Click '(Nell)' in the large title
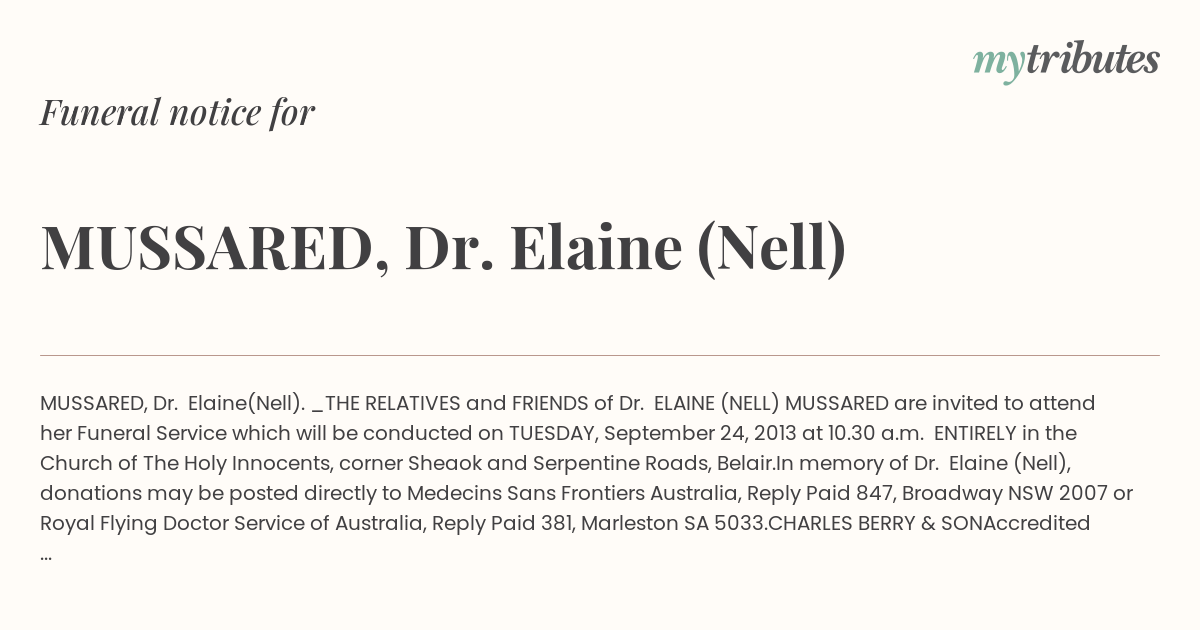The height and width of the screenshot is (630, 1200). coord(771,249)
